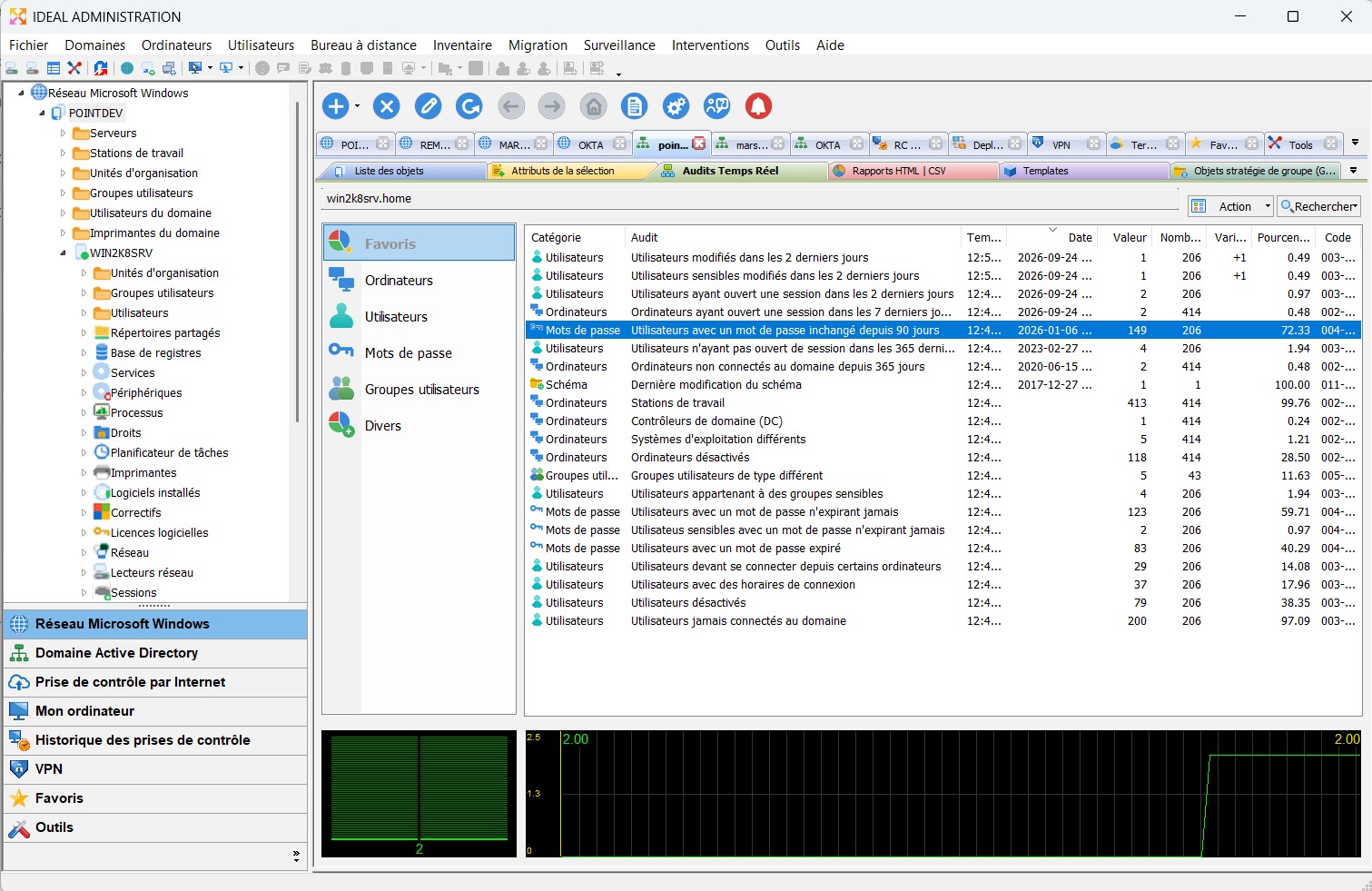The height and width of the screenshot is (891, 1372).
Task: Click the grey home icon
Action: [593, 106]
